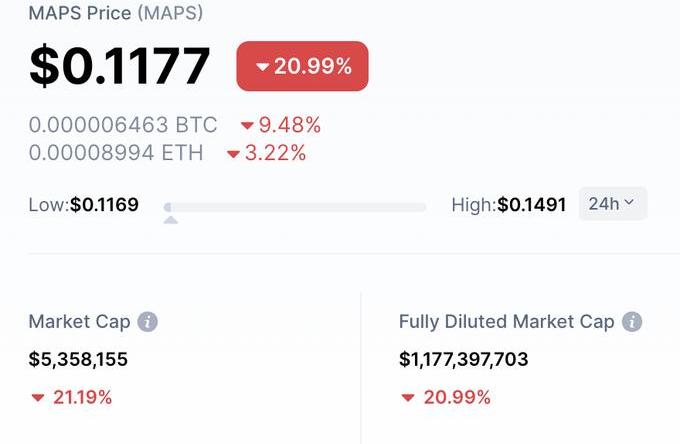Click the down arrow beside the BTC 9.48% change
The height and width of the screenshot is (444, 680).
click(247, 126)
